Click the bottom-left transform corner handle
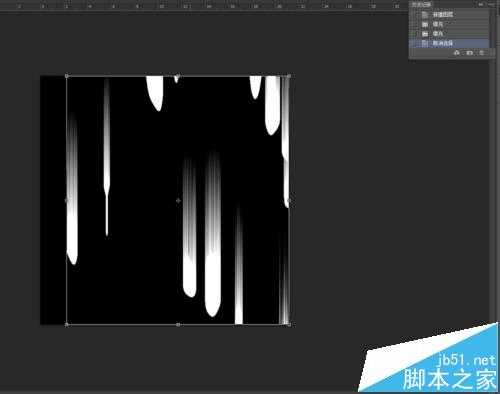The image size is (500, 394). (x=67, y=324)
